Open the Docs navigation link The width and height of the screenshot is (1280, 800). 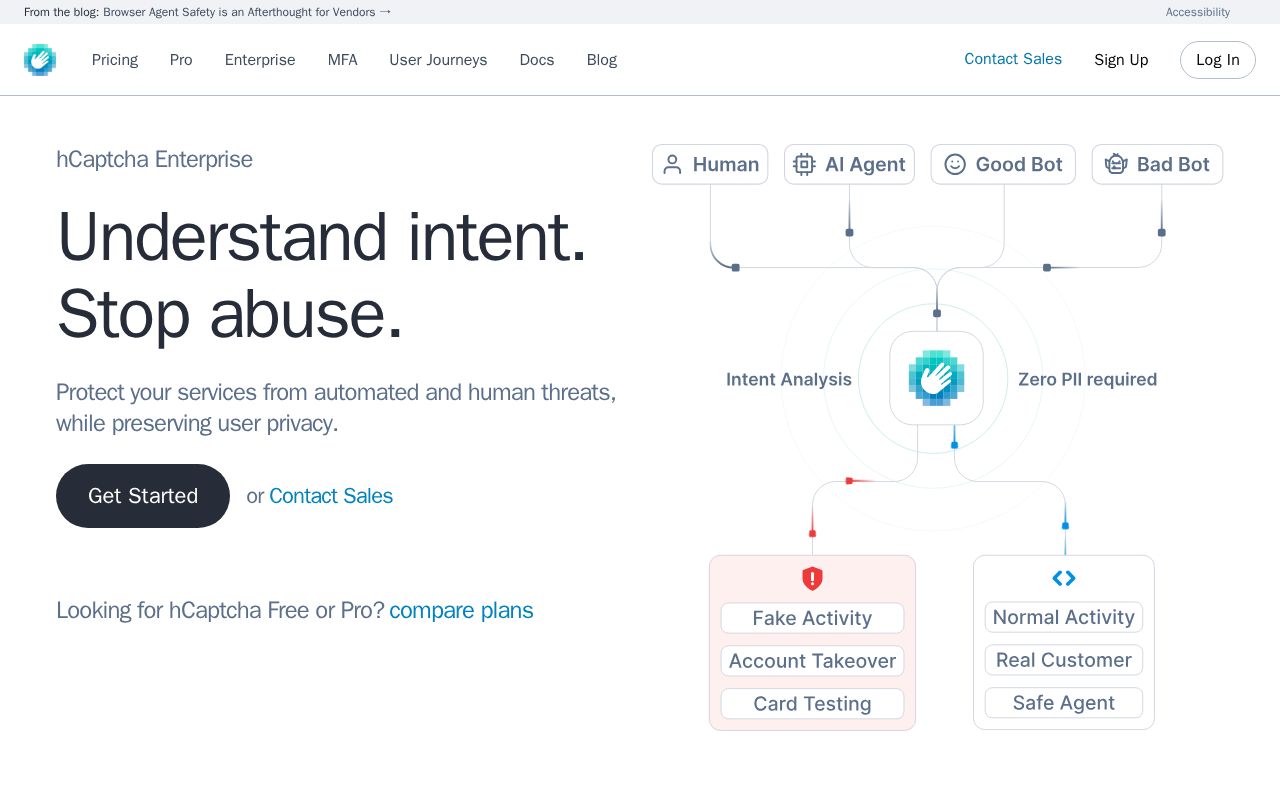click(537, 60)
